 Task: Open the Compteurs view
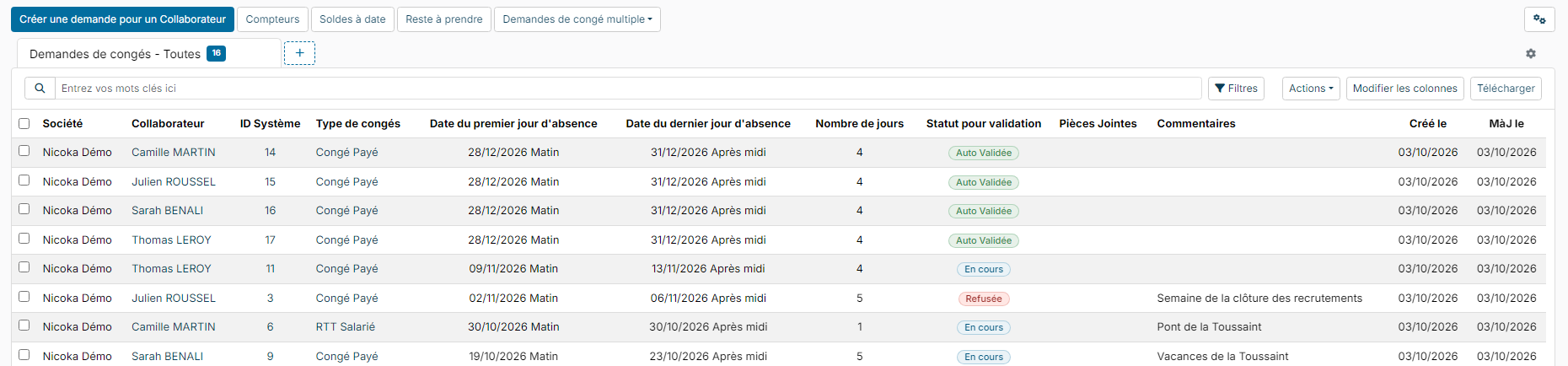(272, 19)
